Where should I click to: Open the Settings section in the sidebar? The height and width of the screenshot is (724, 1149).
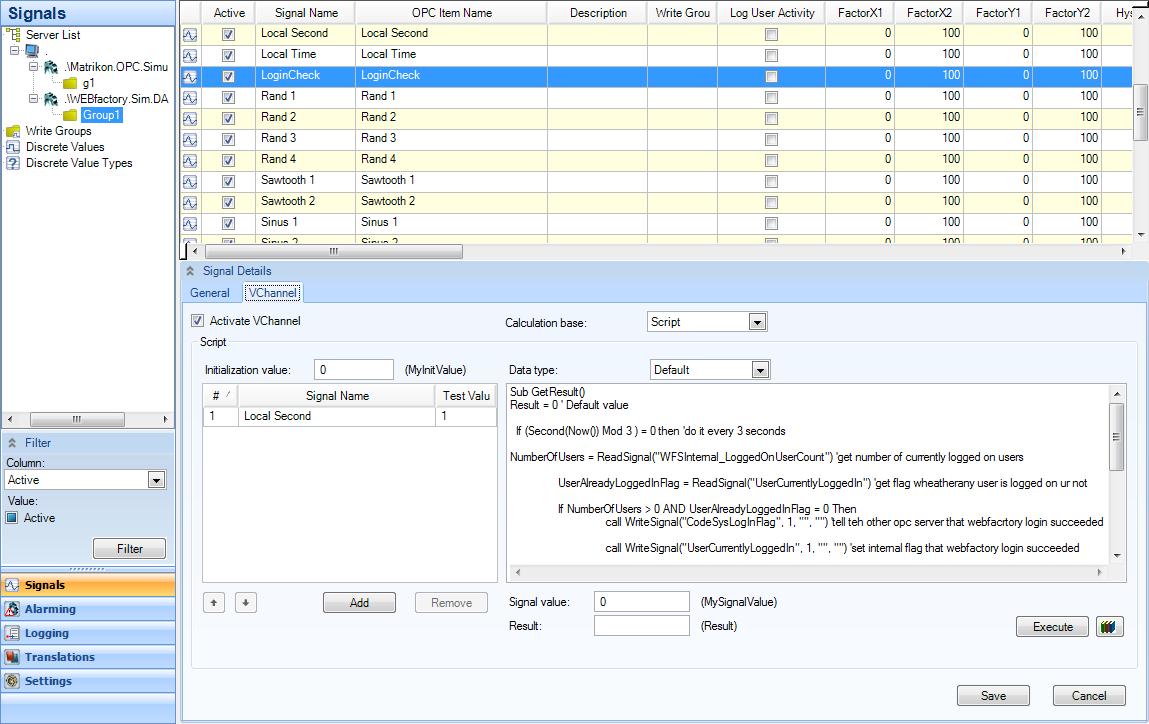click(x=48, y=681)
